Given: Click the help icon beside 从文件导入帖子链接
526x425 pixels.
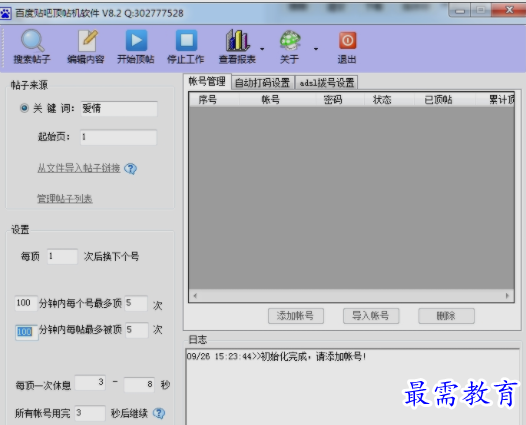Looking at the screenshot, I should point(130,168).
